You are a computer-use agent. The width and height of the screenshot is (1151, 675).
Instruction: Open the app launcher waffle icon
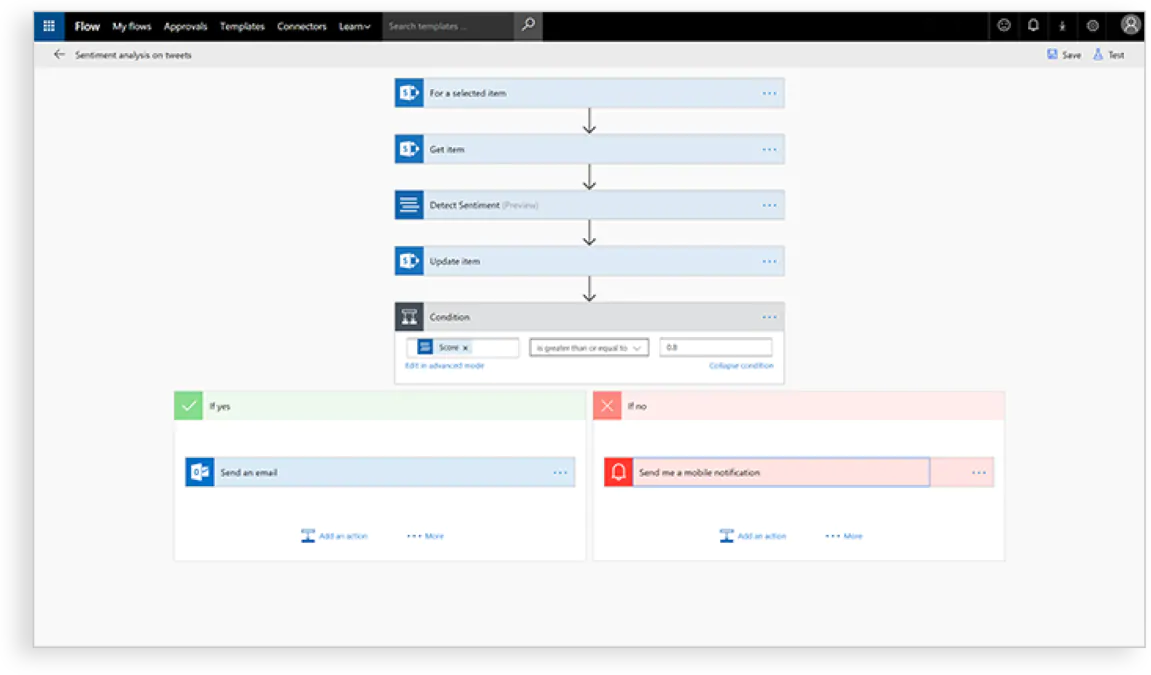click(x=49, y=26)
